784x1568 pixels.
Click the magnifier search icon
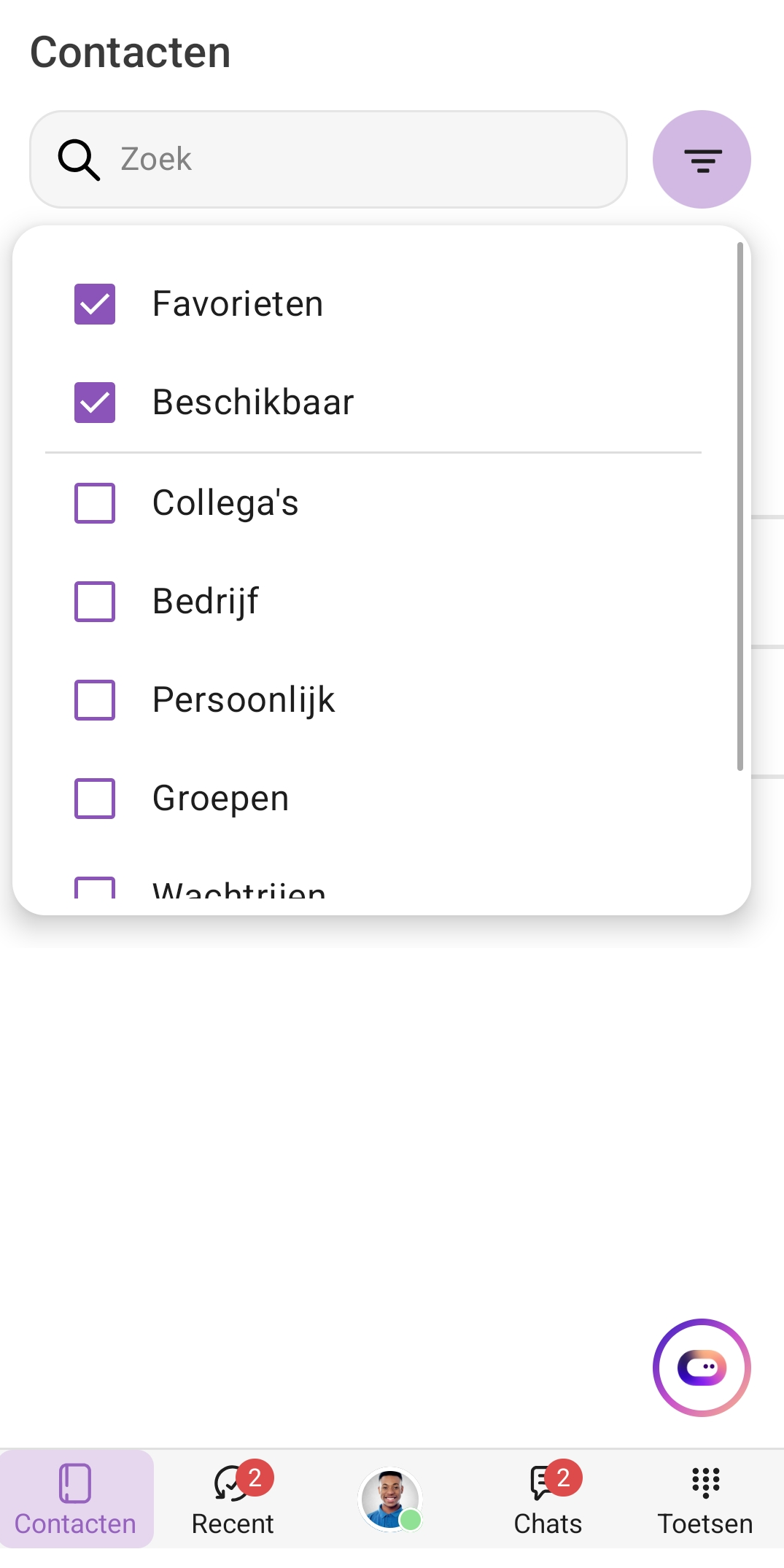point(78,160)
